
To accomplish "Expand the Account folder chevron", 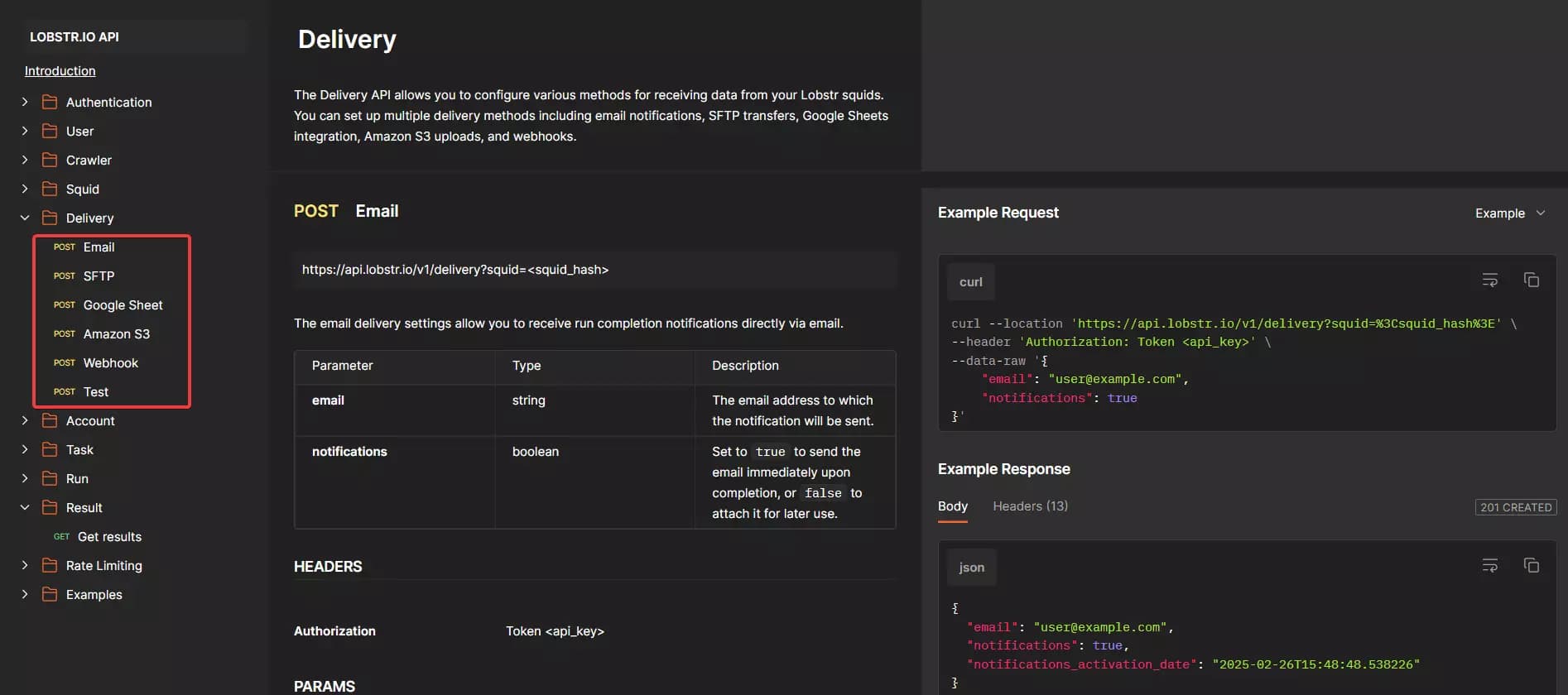I will pyautogui.click(x=25, y=420).
